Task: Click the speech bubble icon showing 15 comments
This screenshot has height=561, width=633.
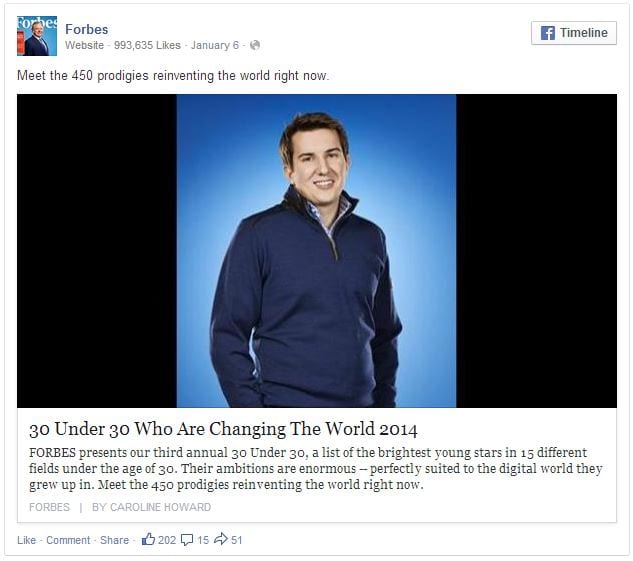Action: click(x=187, y=540)
